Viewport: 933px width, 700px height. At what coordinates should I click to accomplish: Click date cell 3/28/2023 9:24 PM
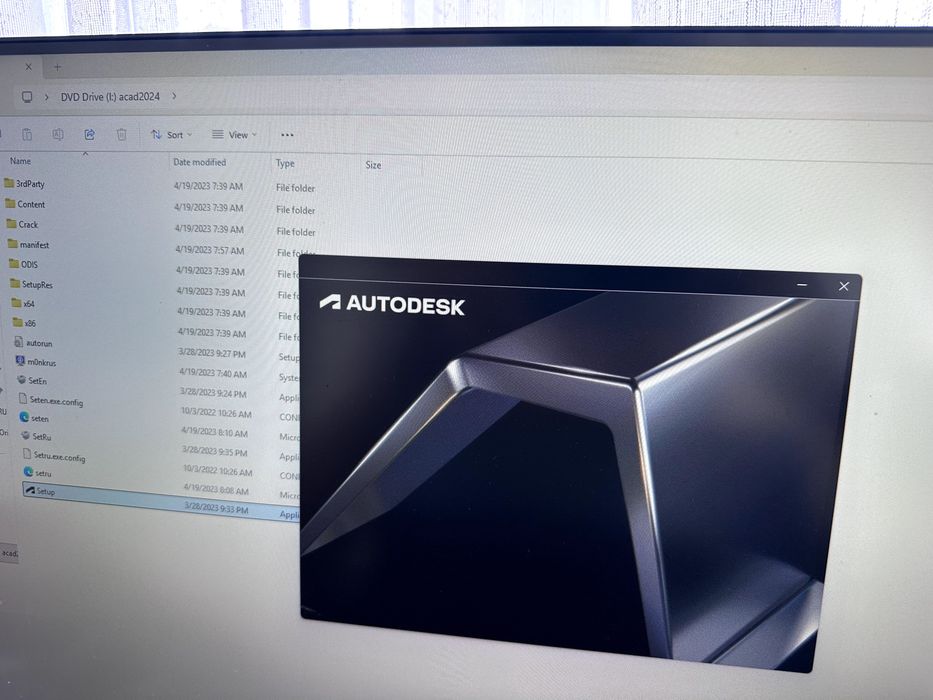coord(213,393)
